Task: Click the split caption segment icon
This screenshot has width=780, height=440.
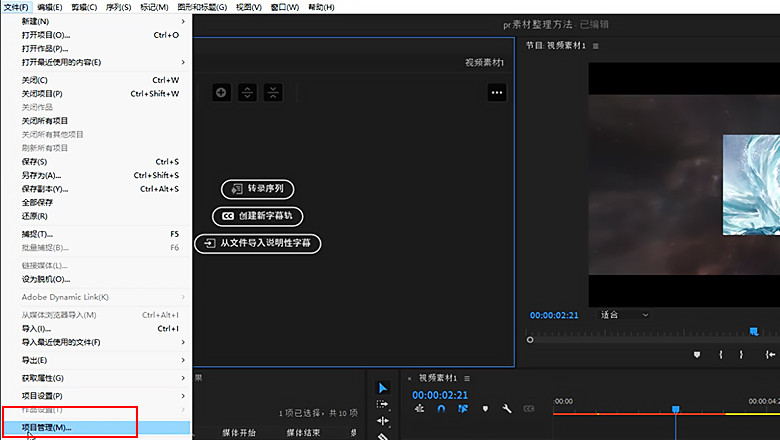Action: click(248, 92)
